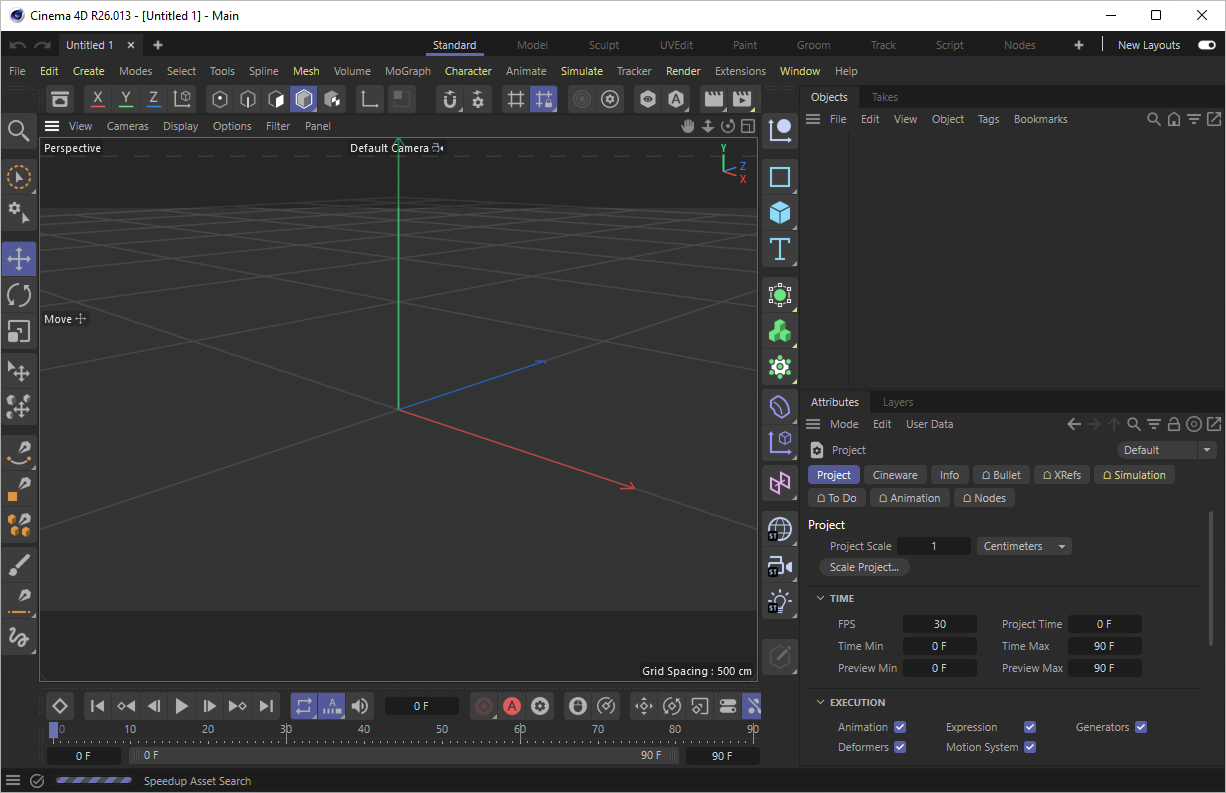
Task: Click the X-axis lock icon
Action: (97, 99)
